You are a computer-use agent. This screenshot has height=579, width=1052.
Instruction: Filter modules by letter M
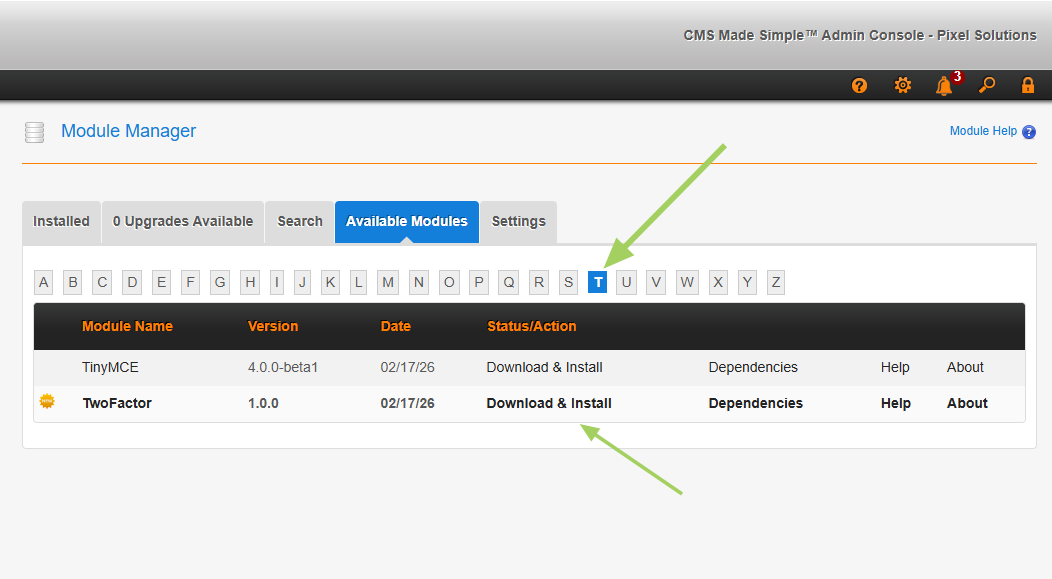click(388, 283)
